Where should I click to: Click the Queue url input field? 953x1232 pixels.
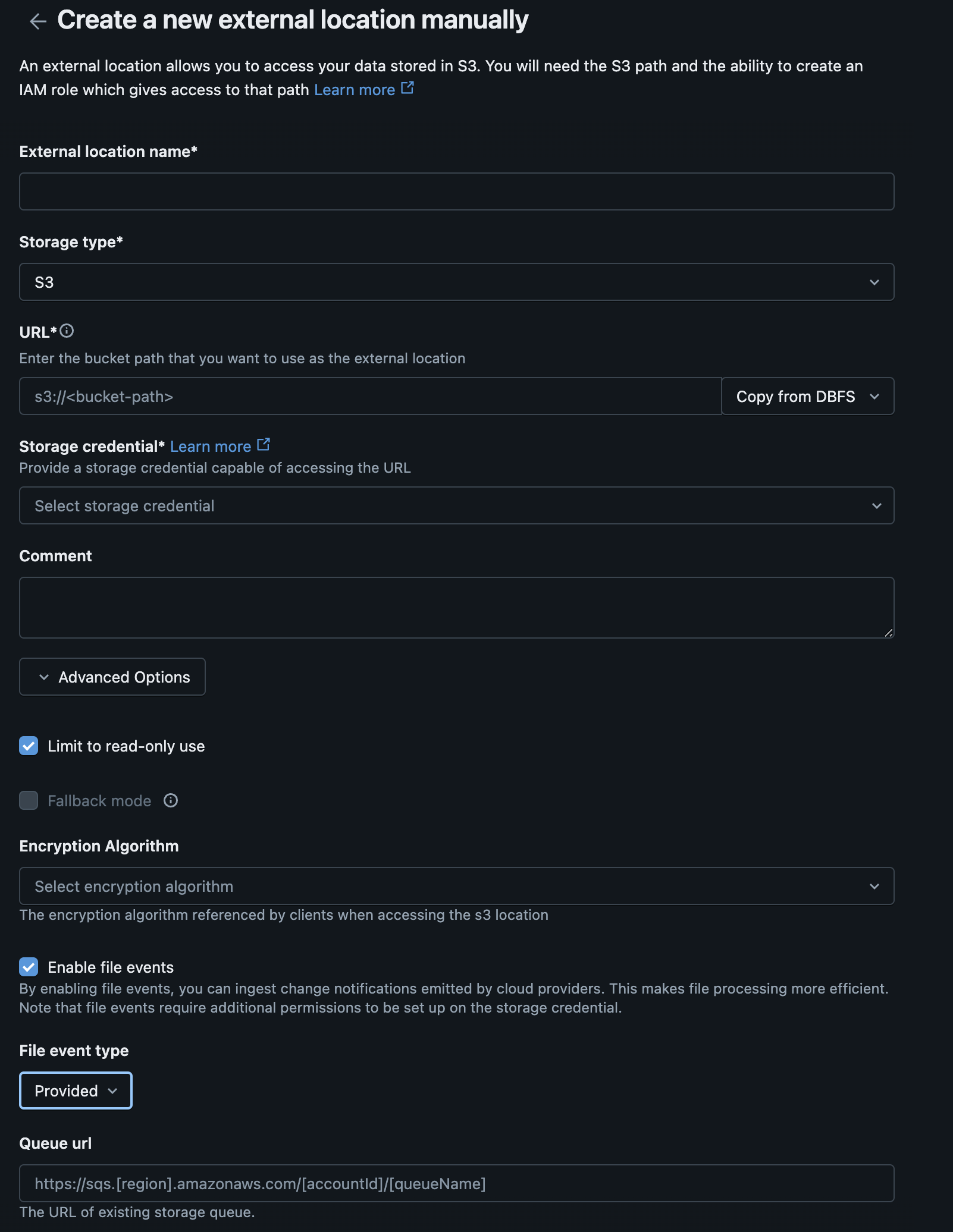coord(457,1183)
